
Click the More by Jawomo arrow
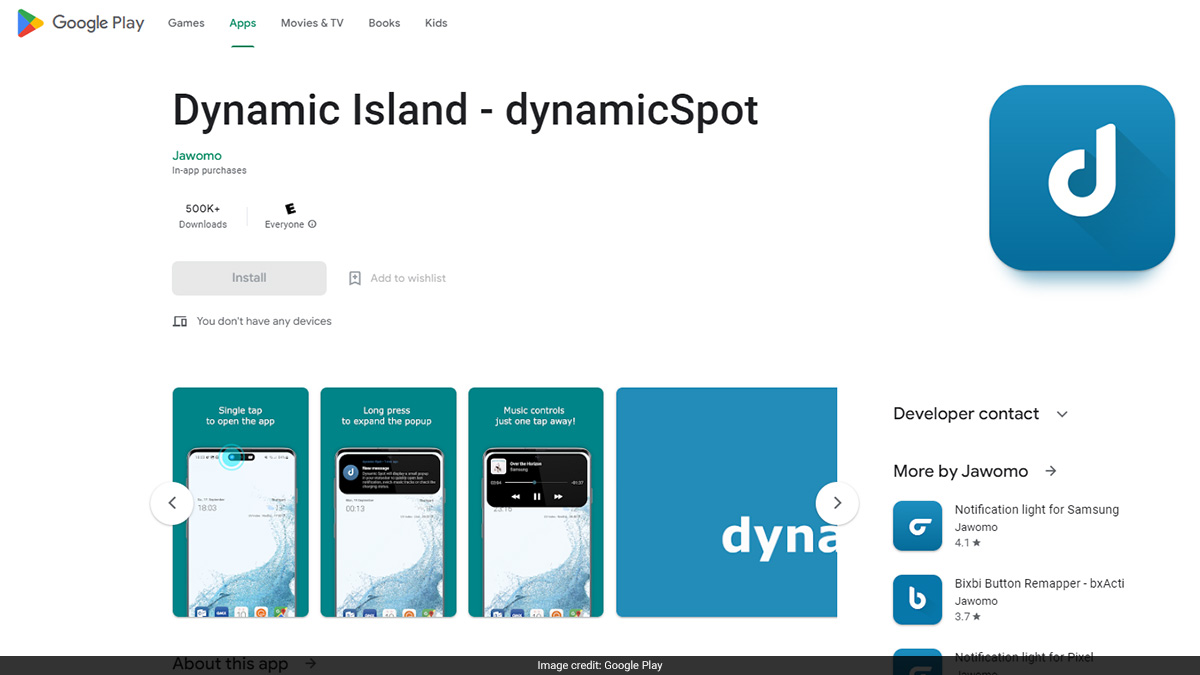click(x=1049, y=470)
